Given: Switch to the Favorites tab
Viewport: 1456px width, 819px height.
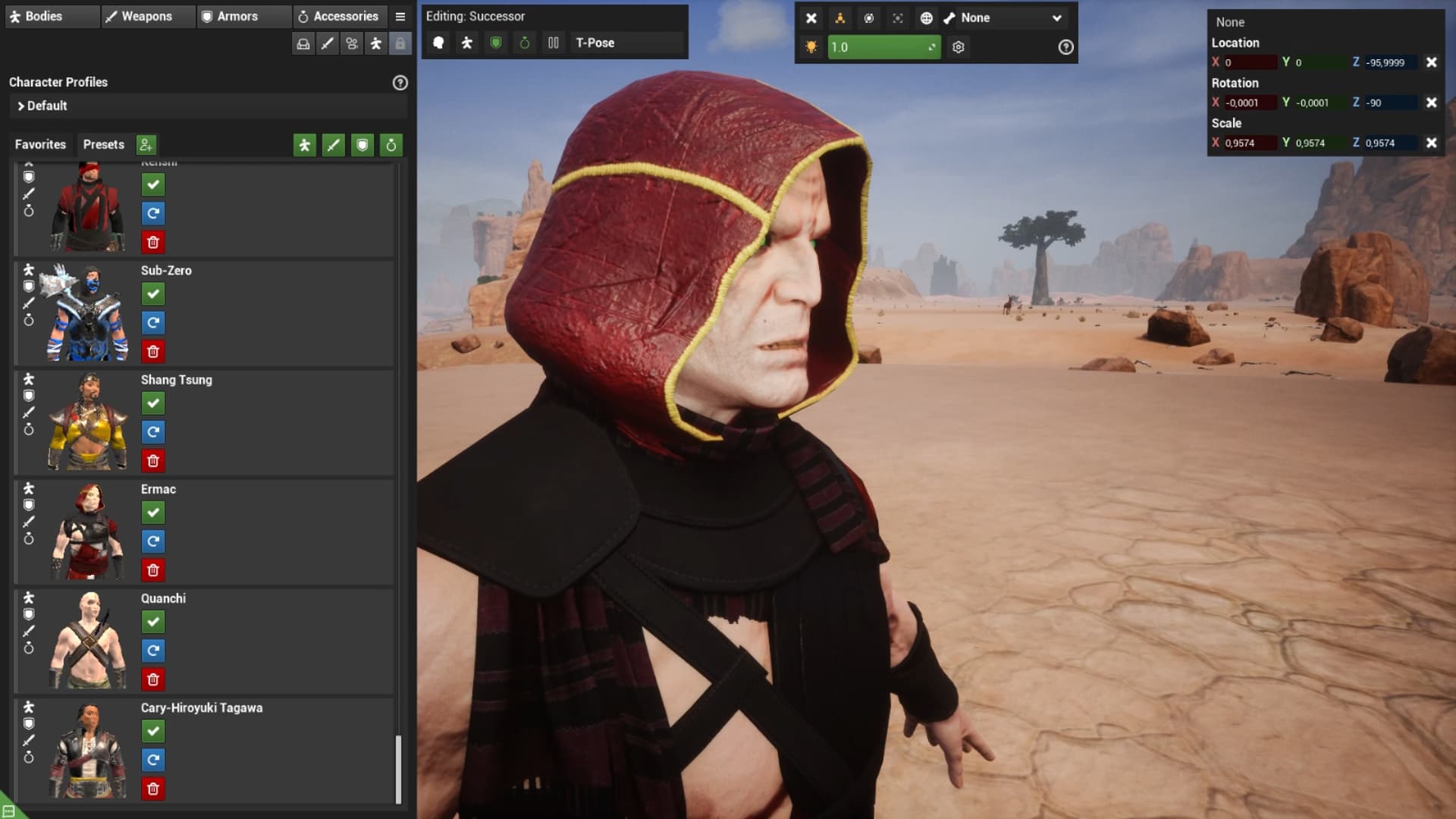Looking at the screenshot, I should tap(40, 145).
